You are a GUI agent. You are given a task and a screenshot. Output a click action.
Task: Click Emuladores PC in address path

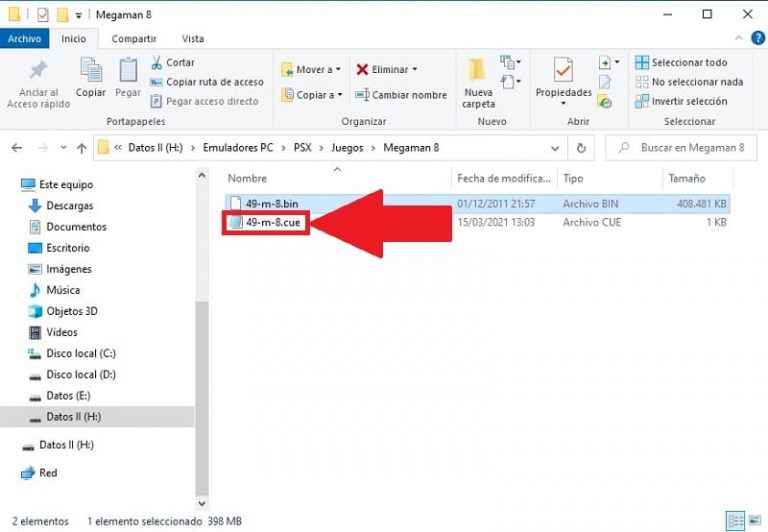pos(238,147)
